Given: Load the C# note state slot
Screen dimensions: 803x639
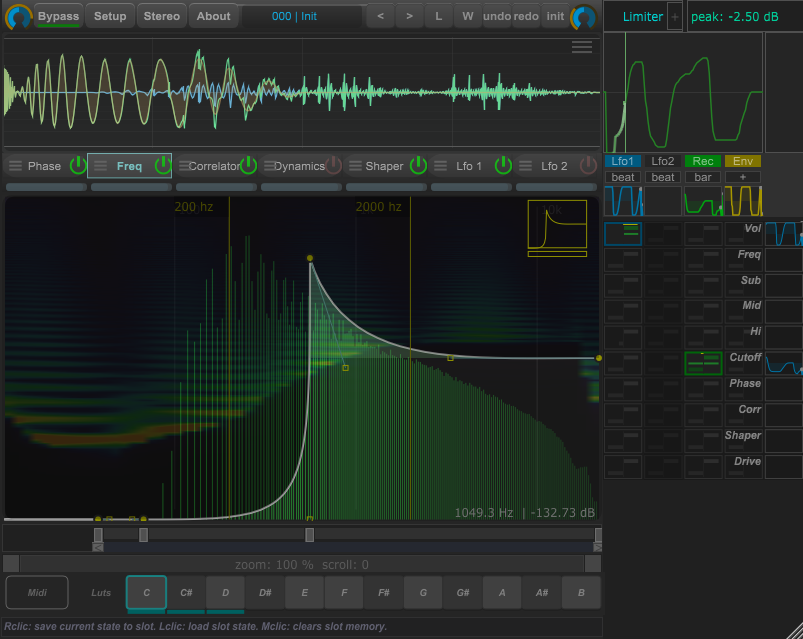Looking at the screenshot, I should (186, 592).
